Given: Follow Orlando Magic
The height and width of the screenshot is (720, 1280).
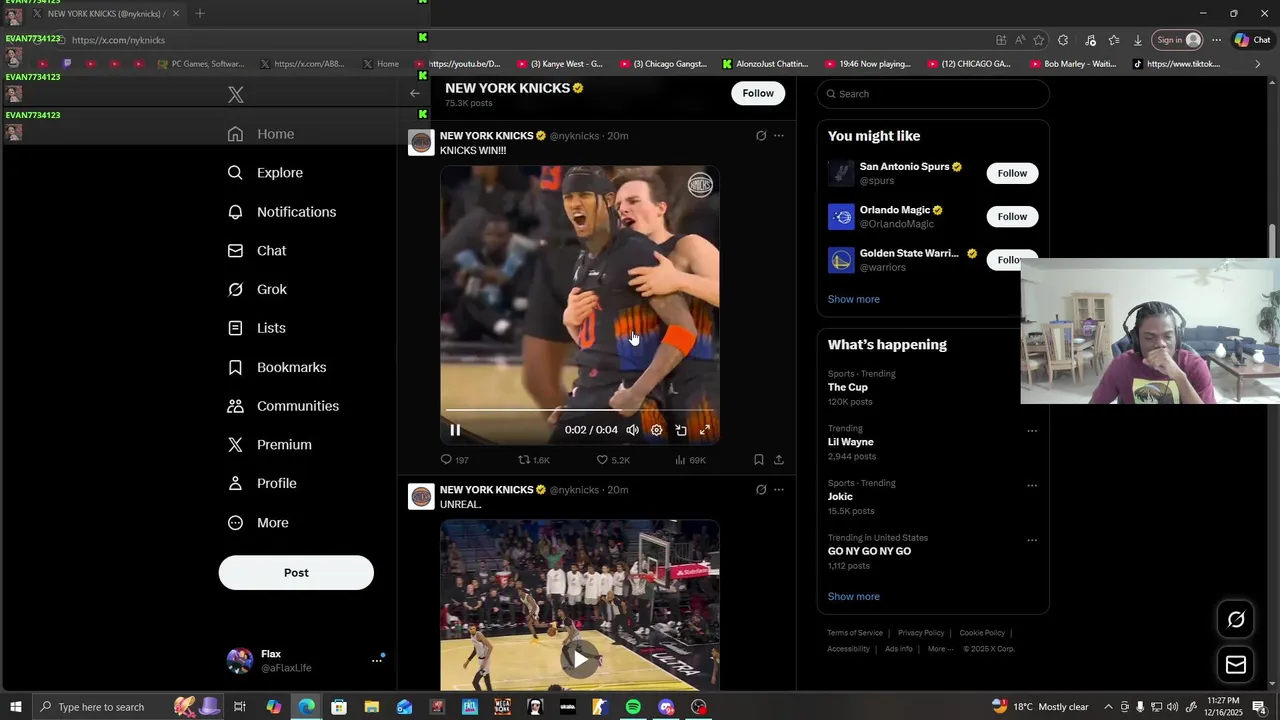Looking at the screenshot, I should coord(1012,217).
